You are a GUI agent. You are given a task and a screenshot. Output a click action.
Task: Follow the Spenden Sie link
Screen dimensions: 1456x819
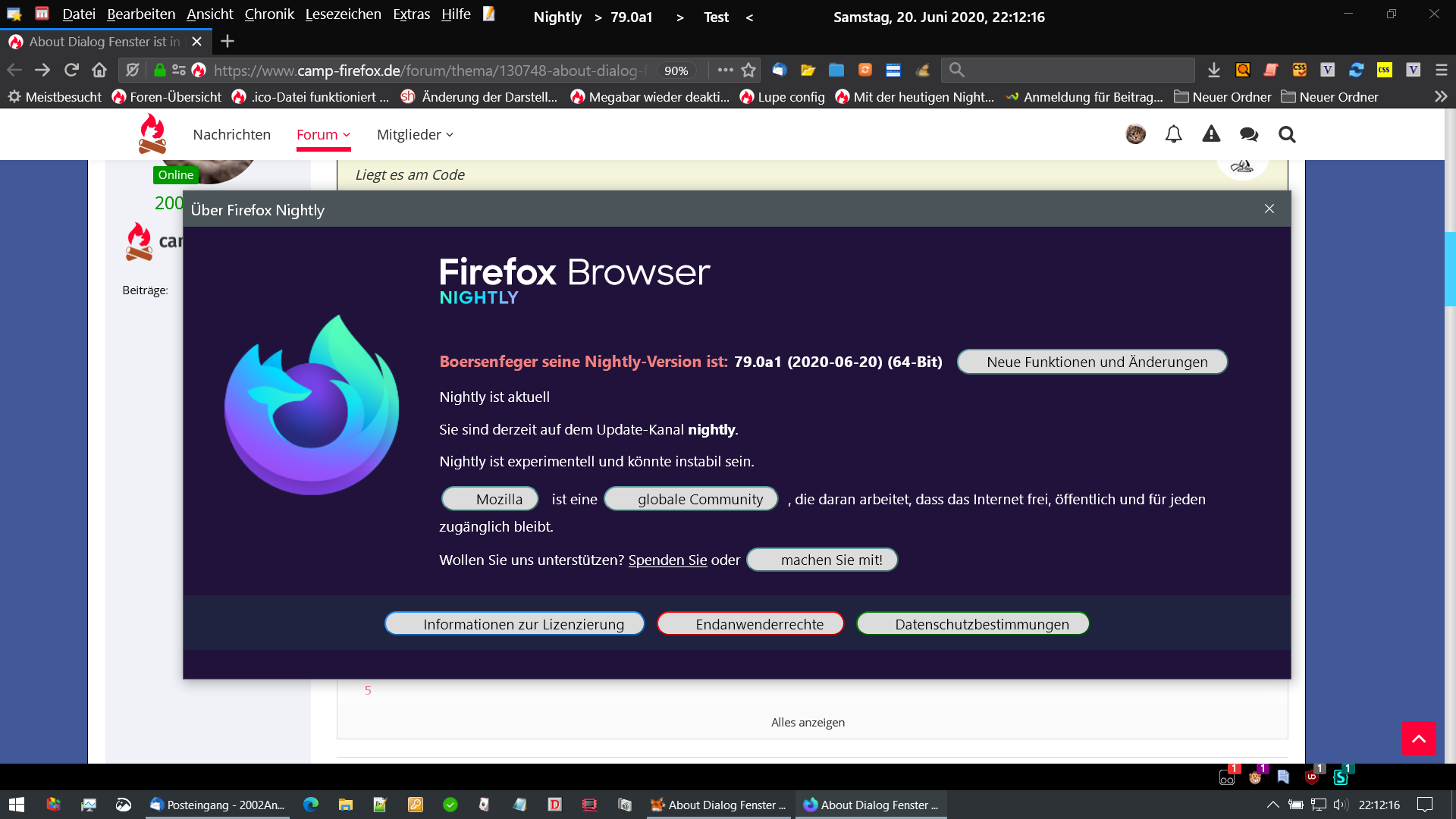(x=667, y=560)
